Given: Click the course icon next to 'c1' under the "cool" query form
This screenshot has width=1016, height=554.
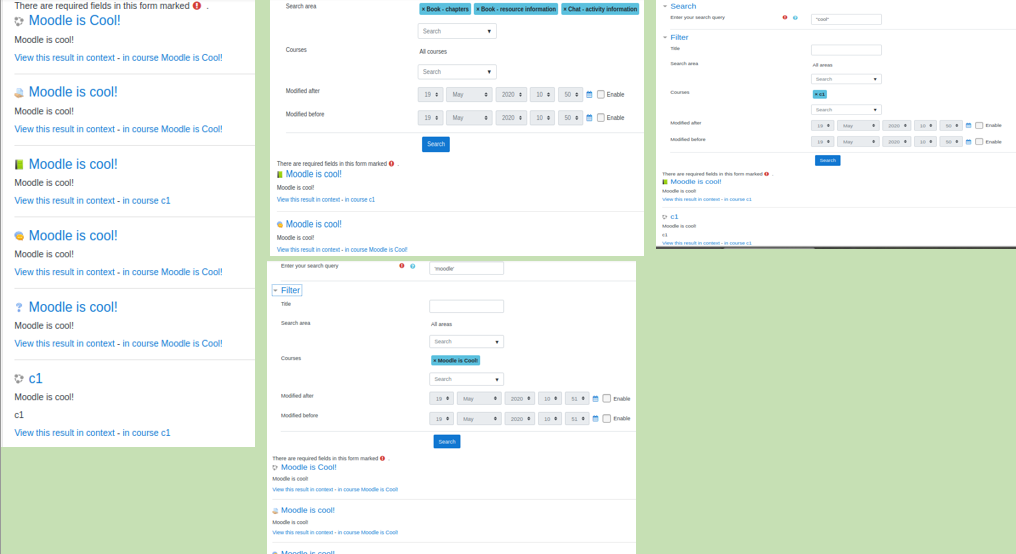Looking at the screenshot, I should tap(665, 217).
